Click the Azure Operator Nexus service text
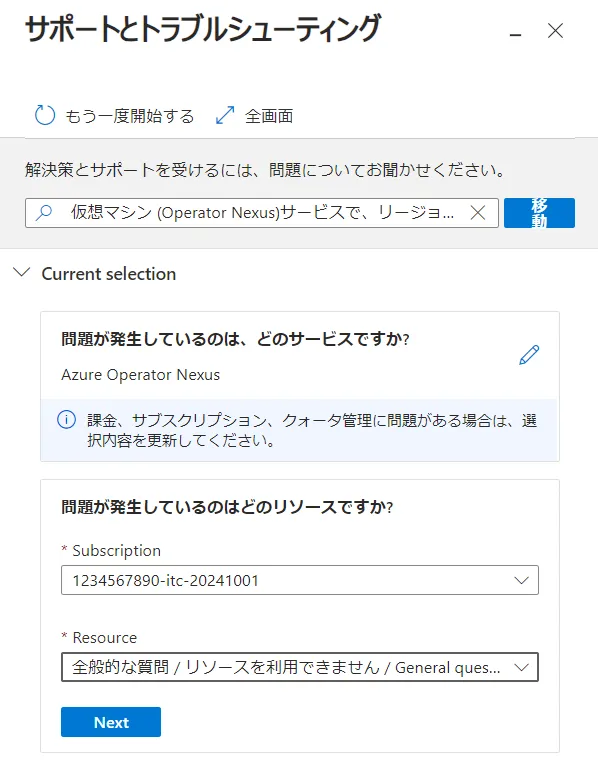Image resolution: width=598 pixels, height=761 pixels. [140, 375]
